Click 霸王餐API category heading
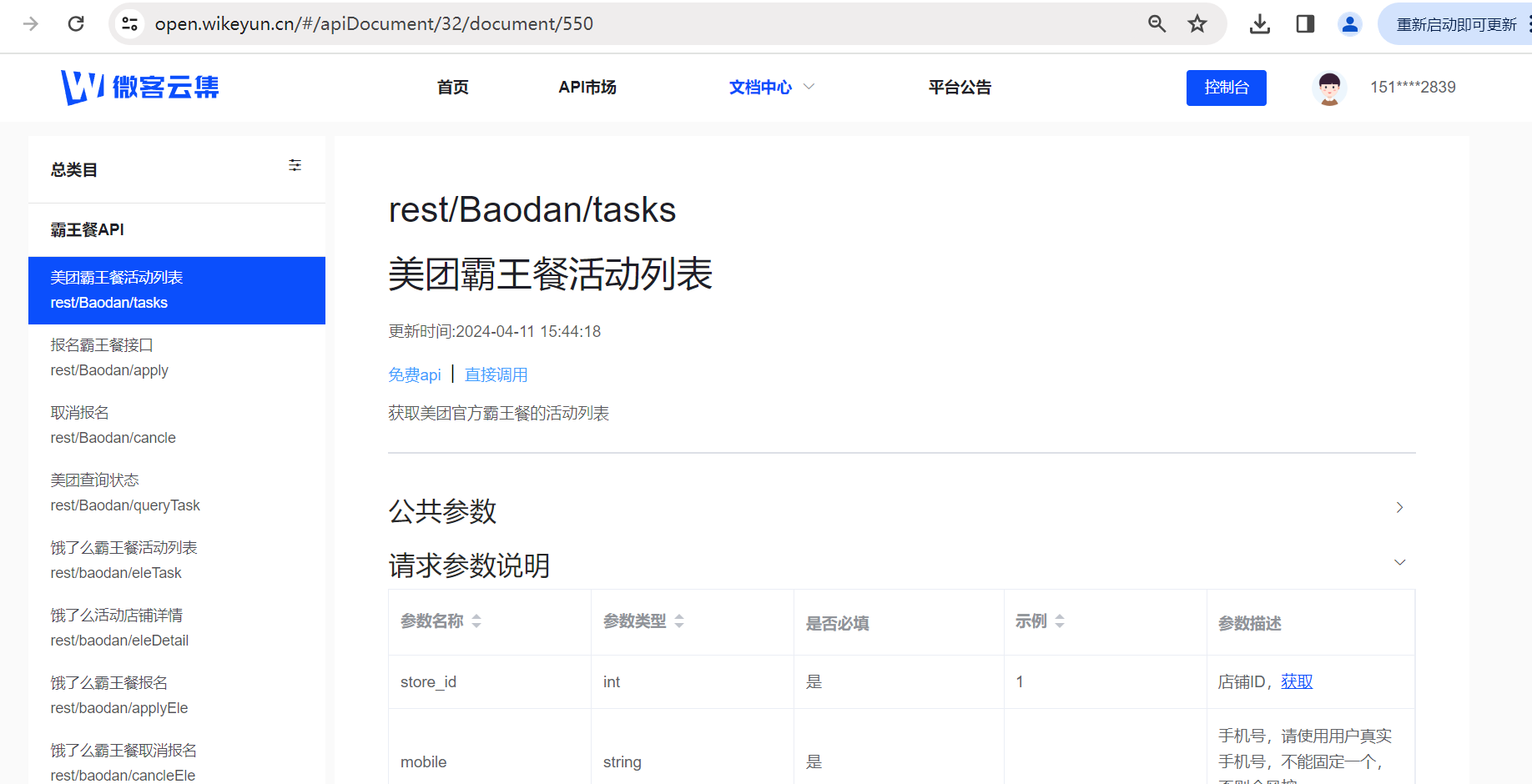The width and height of the screenshot is (1532, 784). coord(88,229)
